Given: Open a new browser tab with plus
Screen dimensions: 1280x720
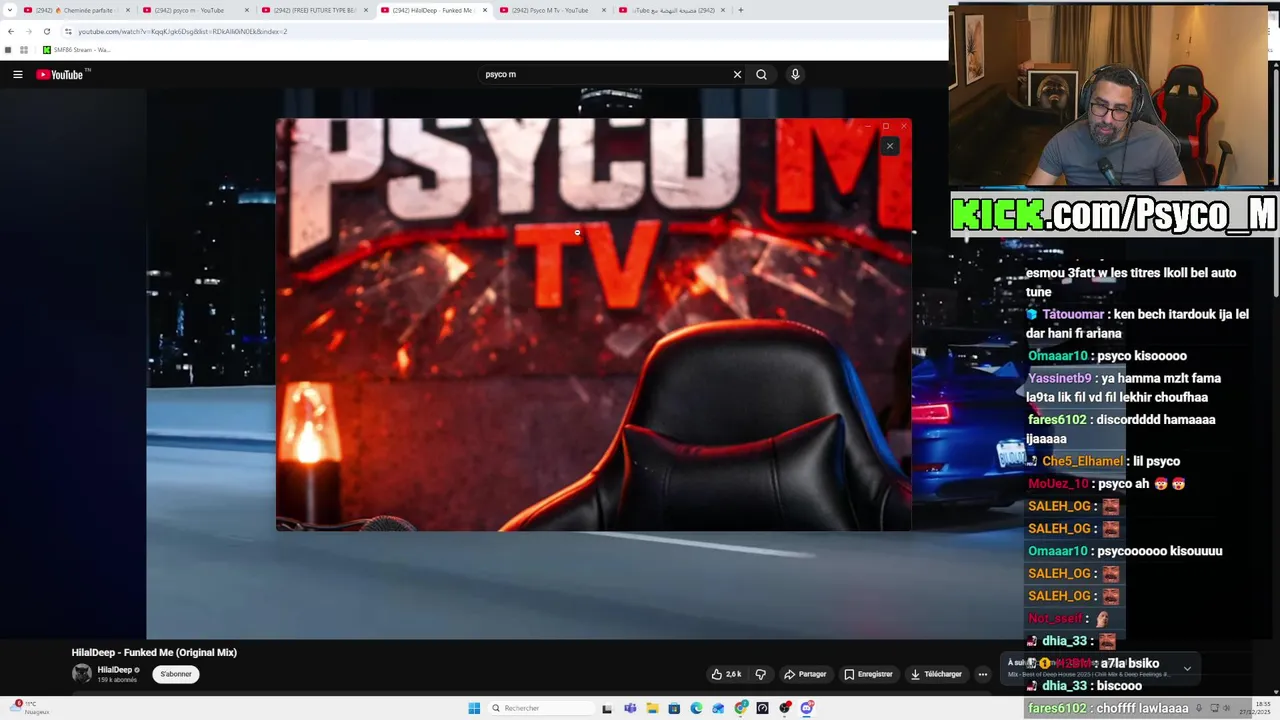Looking at the screenshot, I should [x=740, y=10].
